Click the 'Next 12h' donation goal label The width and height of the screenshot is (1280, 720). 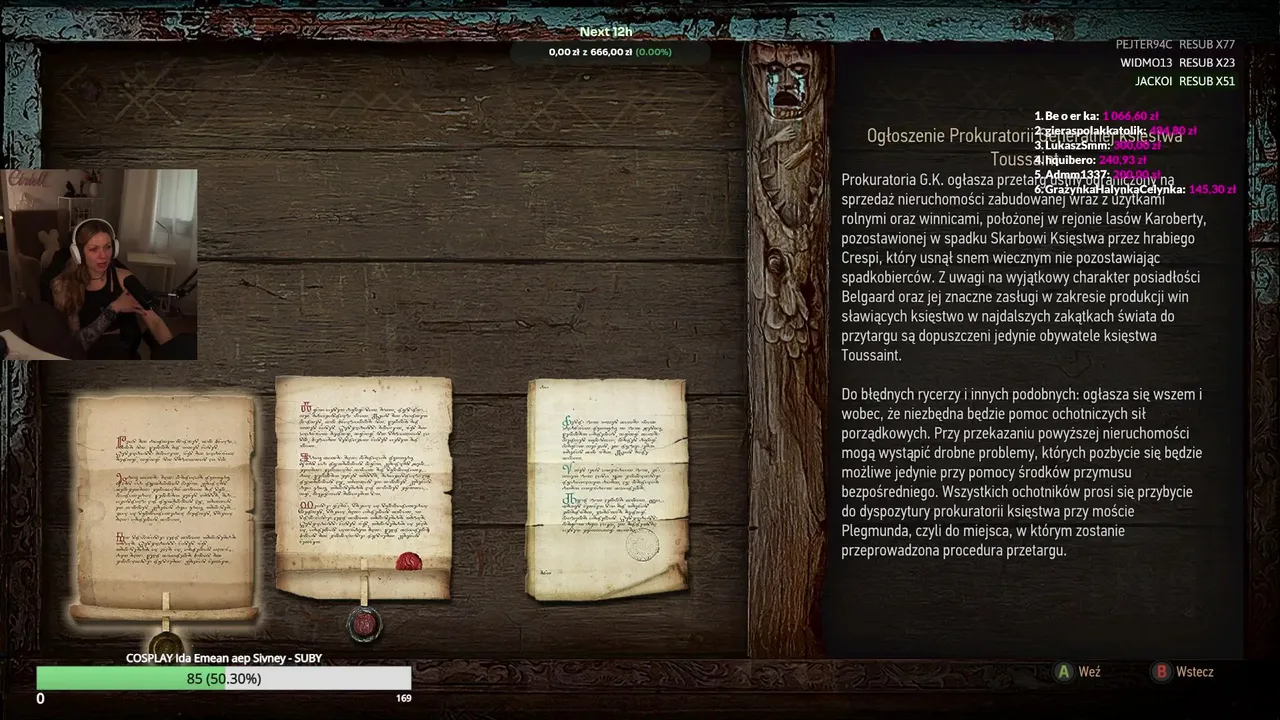606,32
